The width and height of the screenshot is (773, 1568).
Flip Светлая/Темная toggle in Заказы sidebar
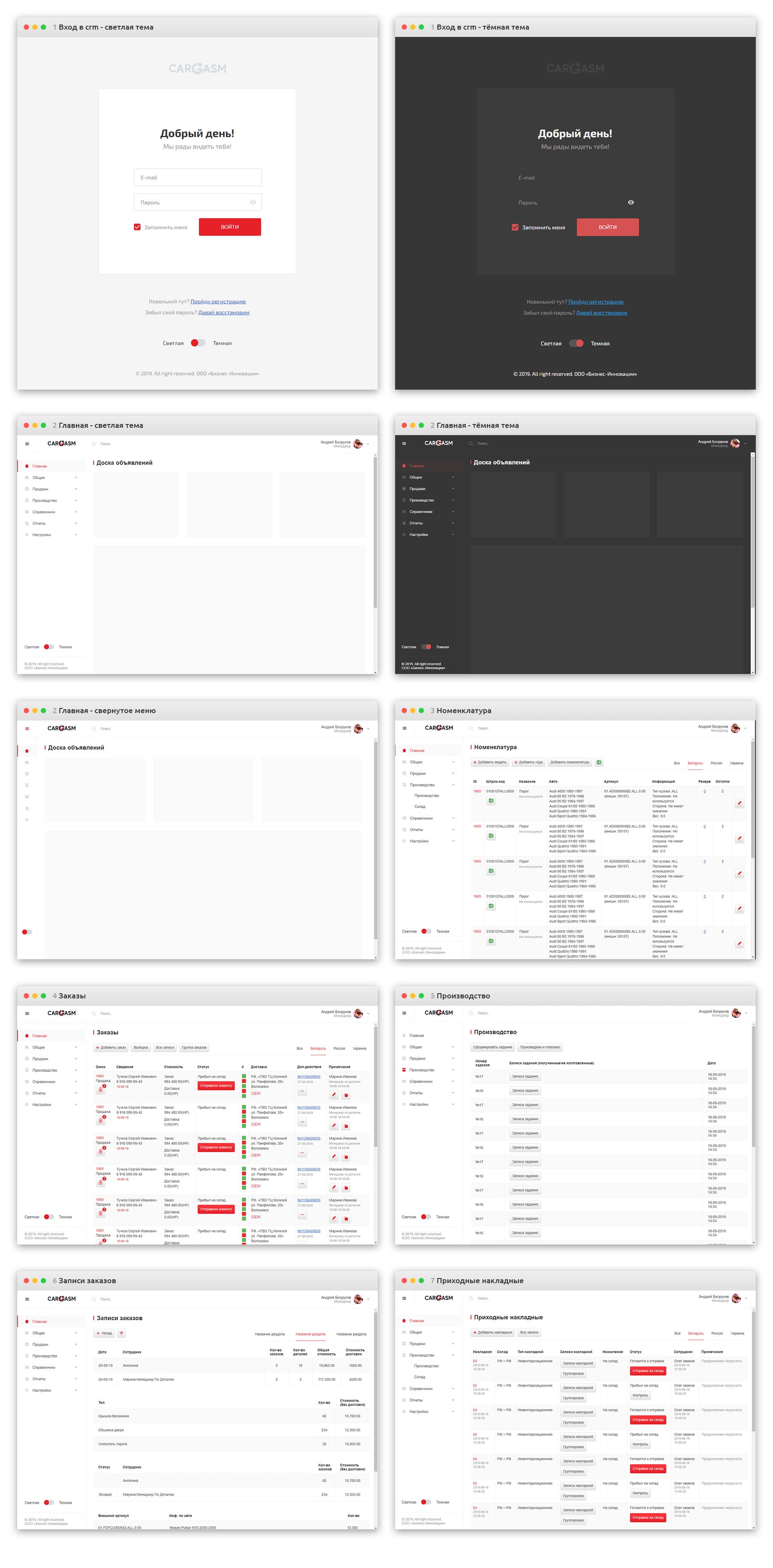point(49,1217)
